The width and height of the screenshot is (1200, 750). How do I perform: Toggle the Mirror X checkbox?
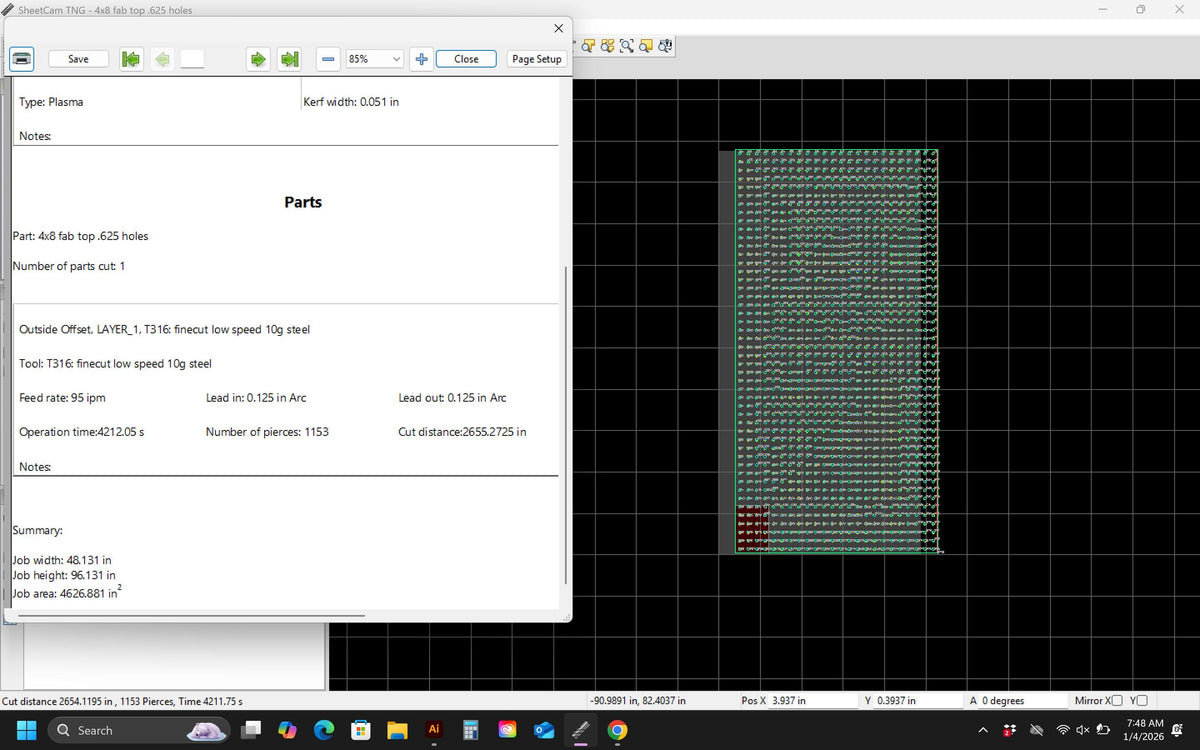1116,700
